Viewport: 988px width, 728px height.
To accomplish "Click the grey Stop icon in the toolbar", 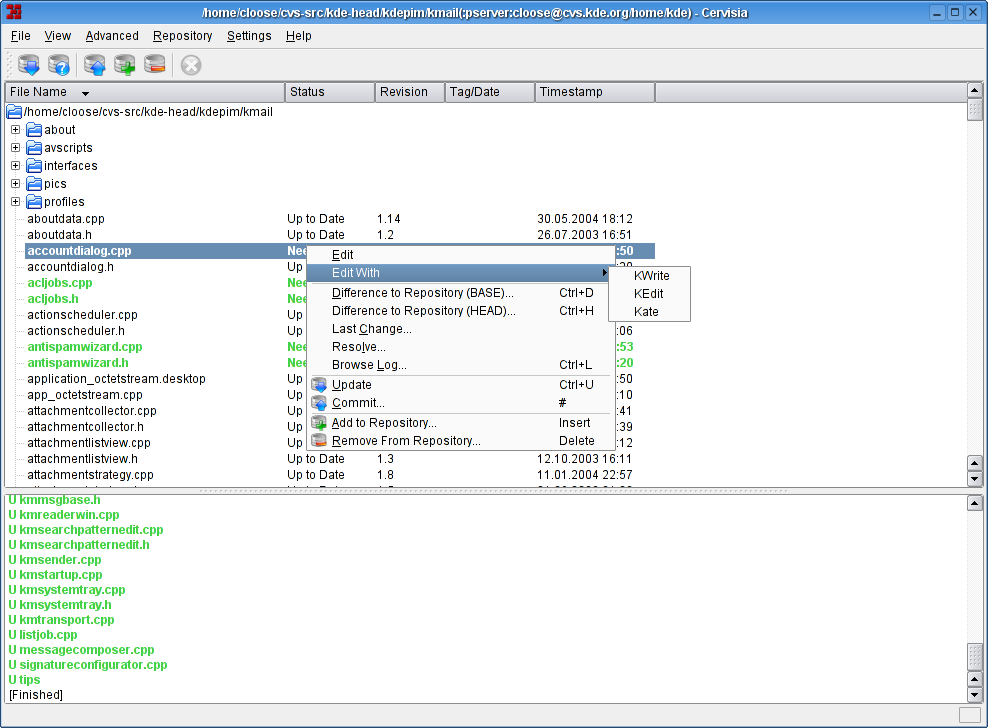I will click(191, 65).
